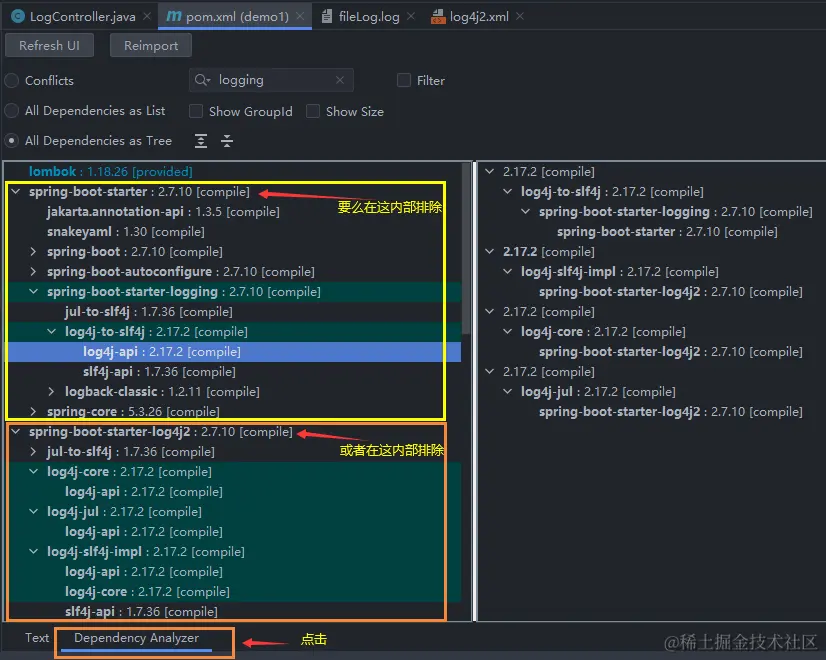Collapse log4j-core node in right panel
Image resolution: width=826 pixels, height=660 pixels.
tap(508, 332)
